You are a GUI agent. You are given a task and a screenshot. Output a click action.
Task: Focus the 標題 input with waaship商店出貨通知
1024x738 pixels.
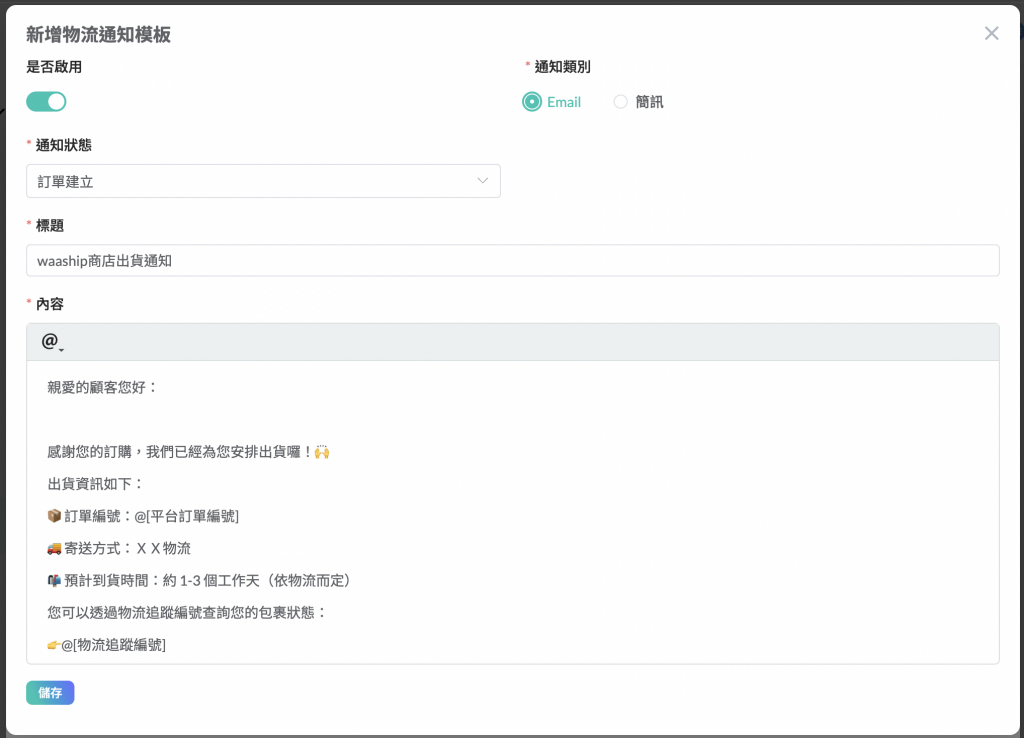512,261
